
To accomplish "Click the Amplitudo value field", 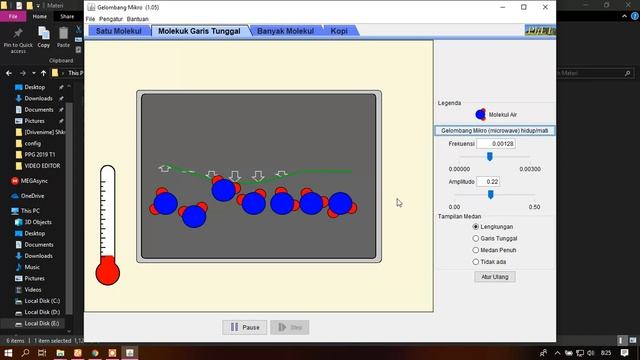I will (x=488, y=182).
